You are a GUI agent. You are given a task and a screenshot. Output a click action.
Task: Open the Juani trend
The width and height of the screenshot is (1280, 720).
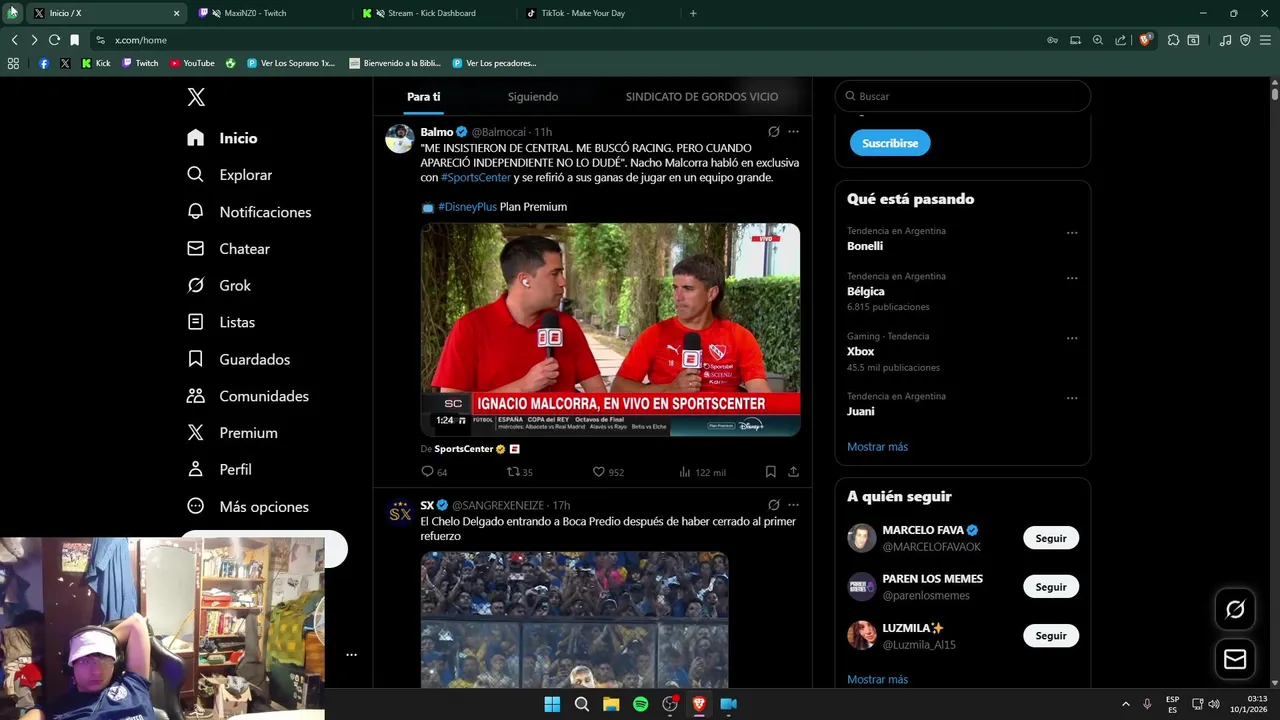(x=861, y=411)
